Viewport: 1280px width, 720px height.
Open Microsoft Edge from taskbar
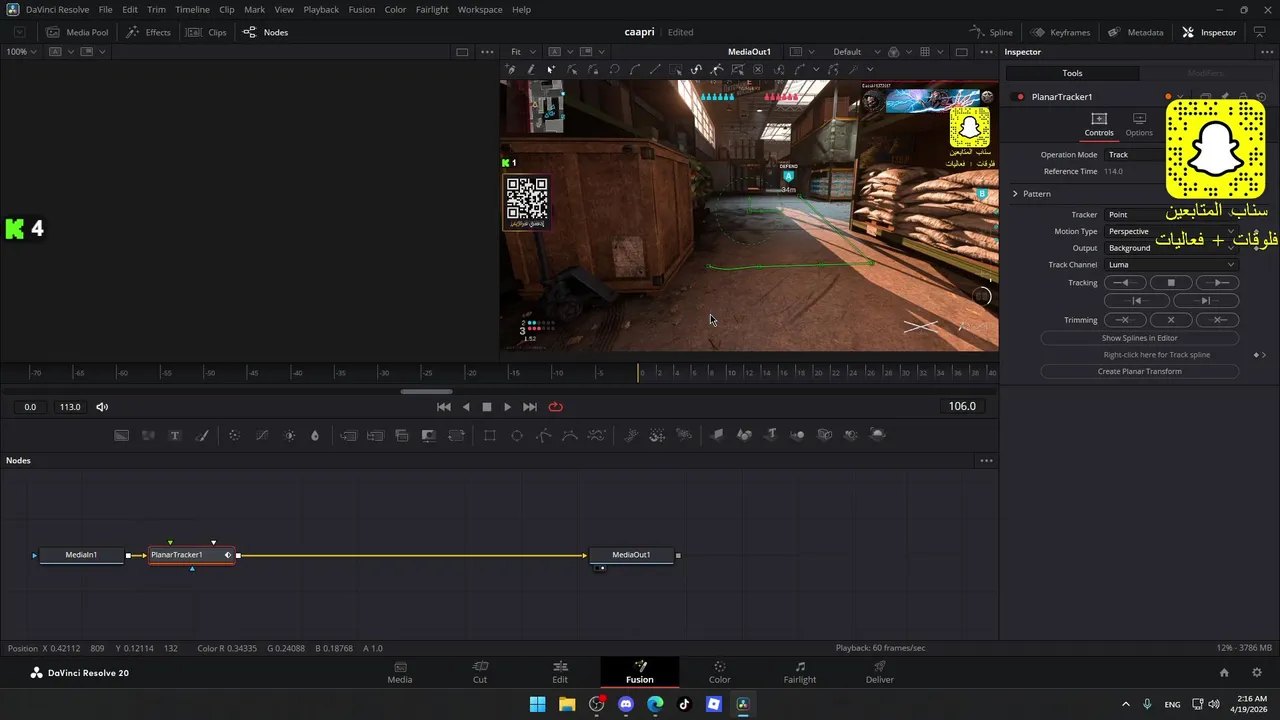(655, 704)
